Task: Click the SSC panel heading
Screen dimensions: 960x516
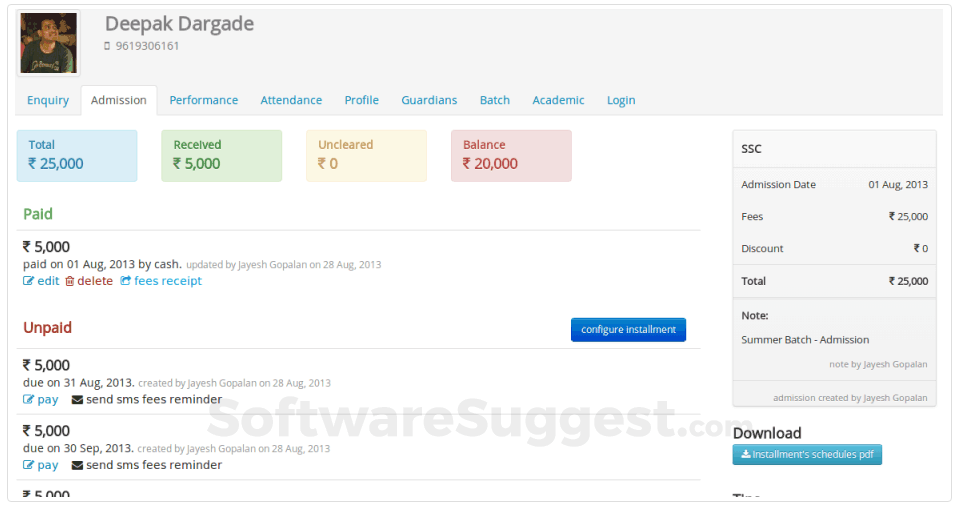Action: [x=751, y=149]
